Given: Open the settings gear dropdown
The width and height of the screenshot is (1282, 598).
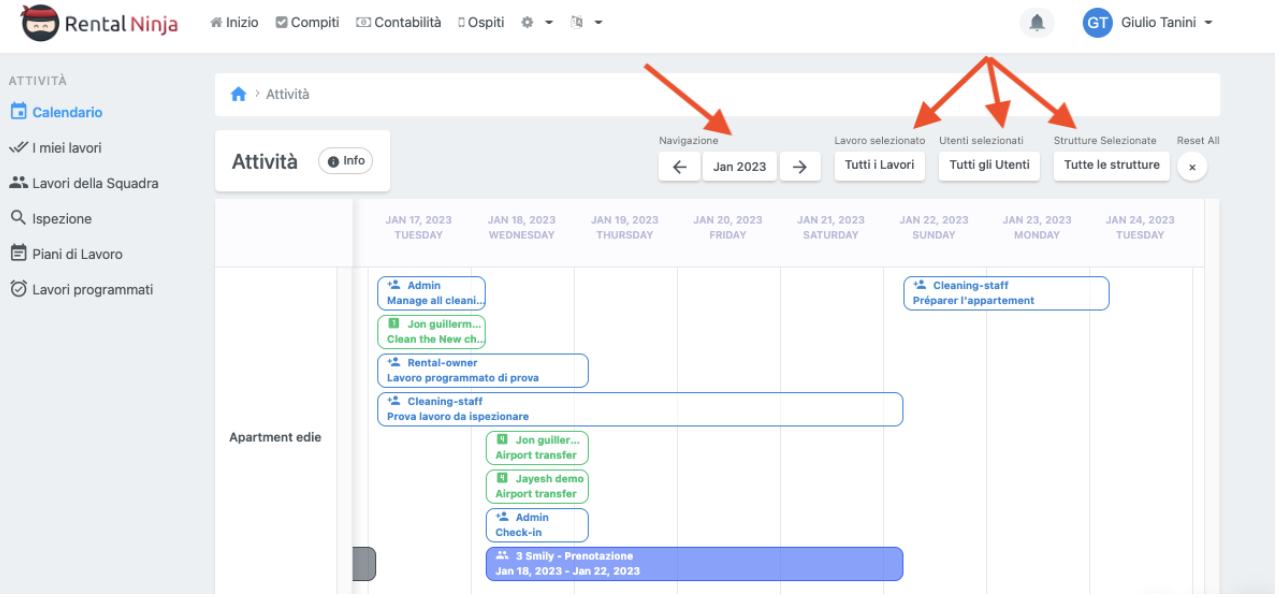Looking at the screenshot, I should tap(536, 23).
